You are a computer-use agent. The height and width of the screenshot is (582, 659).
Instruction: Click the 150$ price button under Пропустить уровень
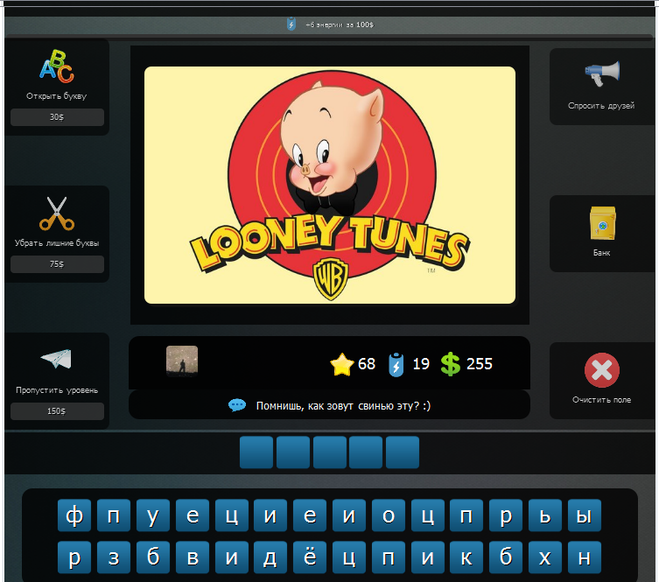coord(57,411)
